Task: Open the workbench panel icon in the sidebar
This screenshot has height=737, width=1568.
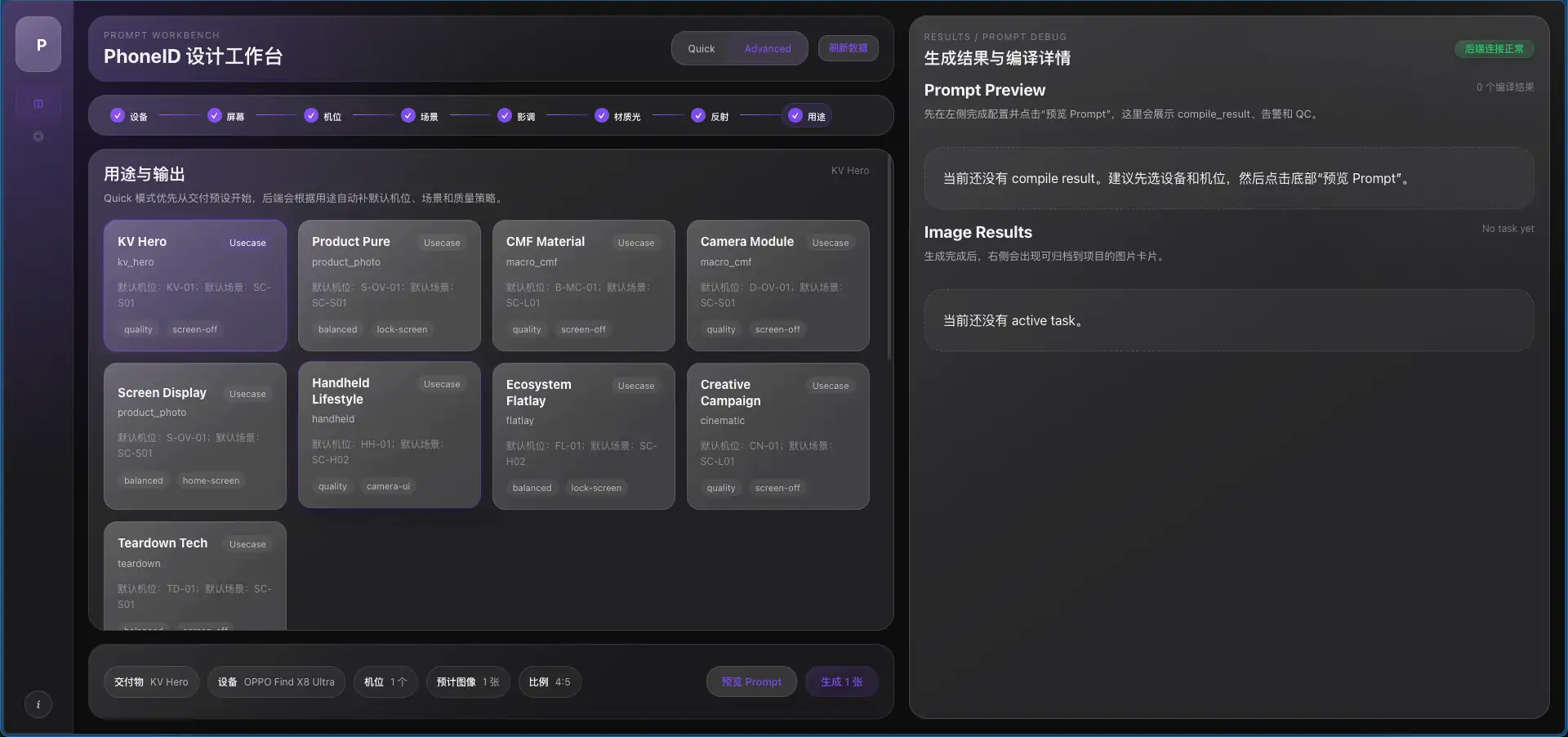Action: pos(38,104)
